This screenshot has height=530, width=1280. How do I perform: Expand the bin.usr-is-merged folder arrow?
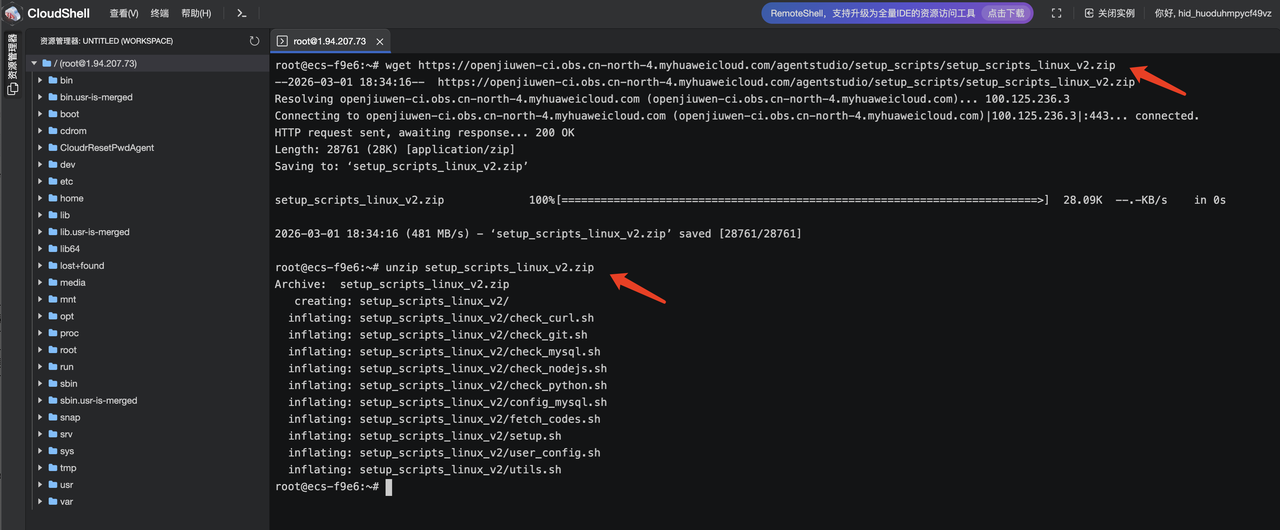tap(40, 97)
